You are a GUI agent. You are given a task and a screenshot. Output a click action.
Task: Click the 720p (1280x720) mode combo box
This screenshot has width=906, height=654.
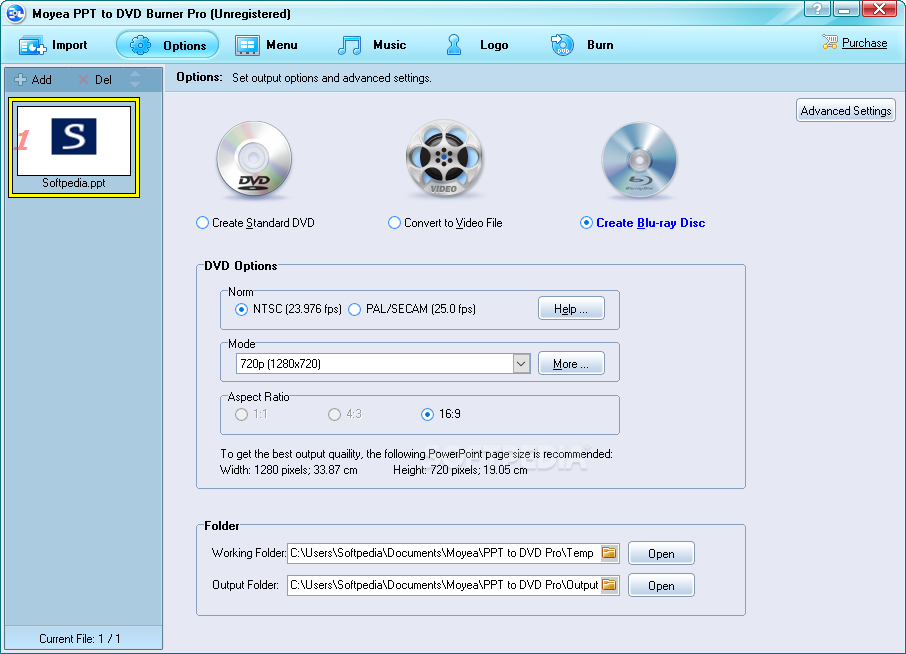click(x=383, y=363)
